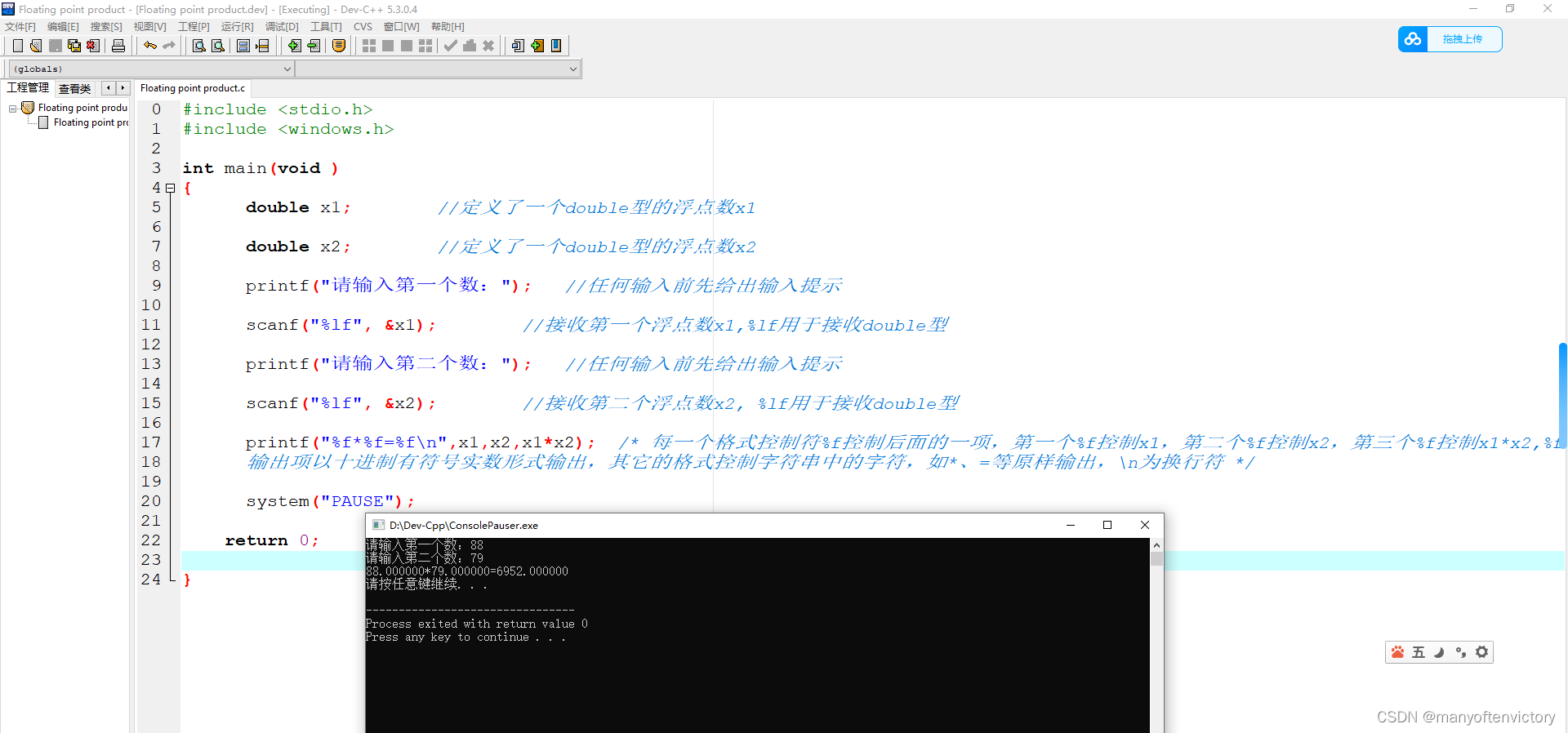Close the ConsolePauser.exe console window

1145,525
